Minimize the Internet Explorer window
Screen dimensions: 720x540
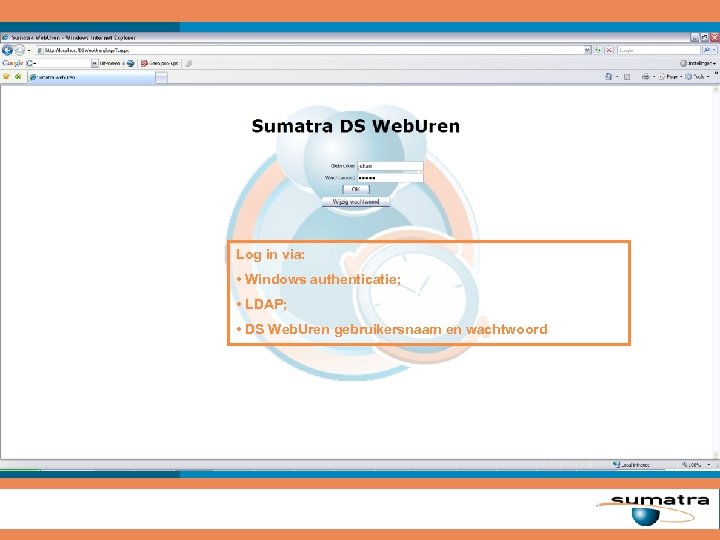[695, 38]
